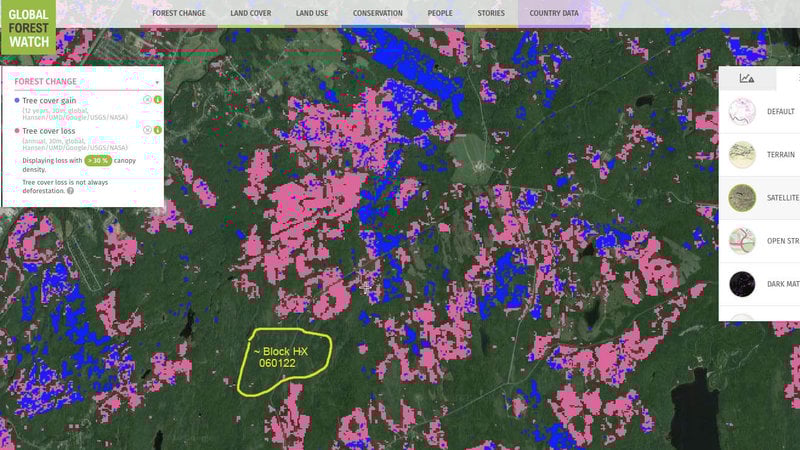Remove the Tree cover gain layer
This screenshot has width=800, height=450.
[x=147, y=100]
